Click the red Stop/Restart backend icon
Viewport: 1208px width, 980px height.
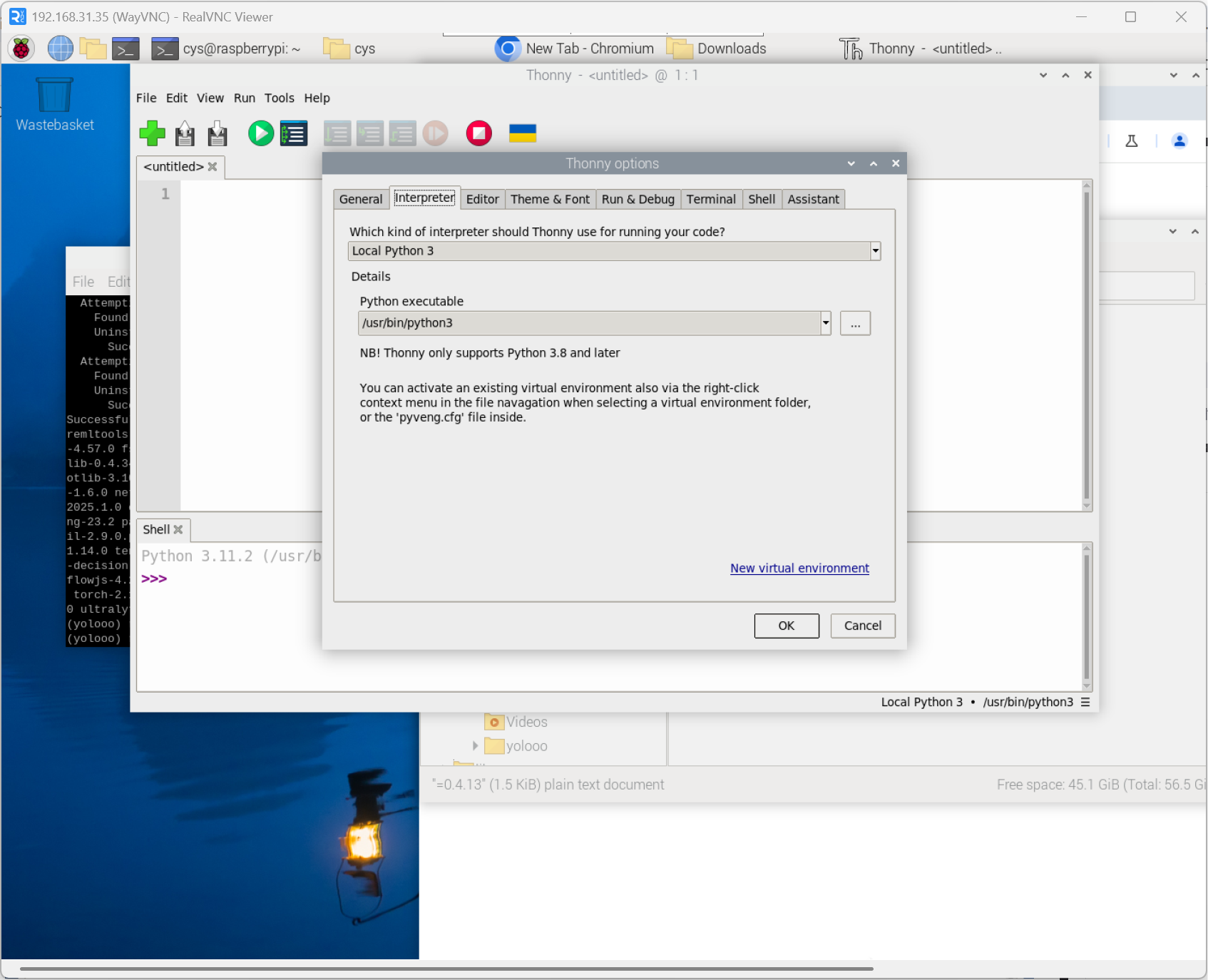point(479,133)
